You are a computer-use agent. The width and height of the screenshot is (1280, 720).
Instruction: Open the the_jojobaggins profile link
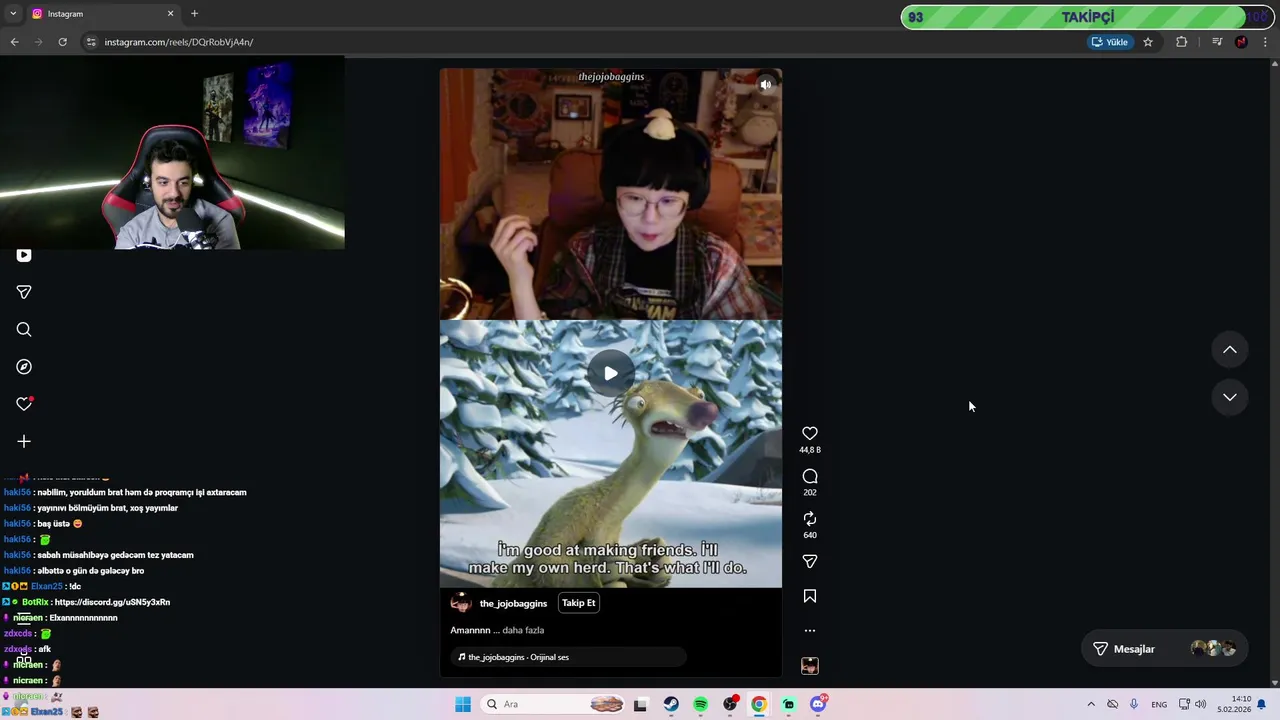(513, 603)
